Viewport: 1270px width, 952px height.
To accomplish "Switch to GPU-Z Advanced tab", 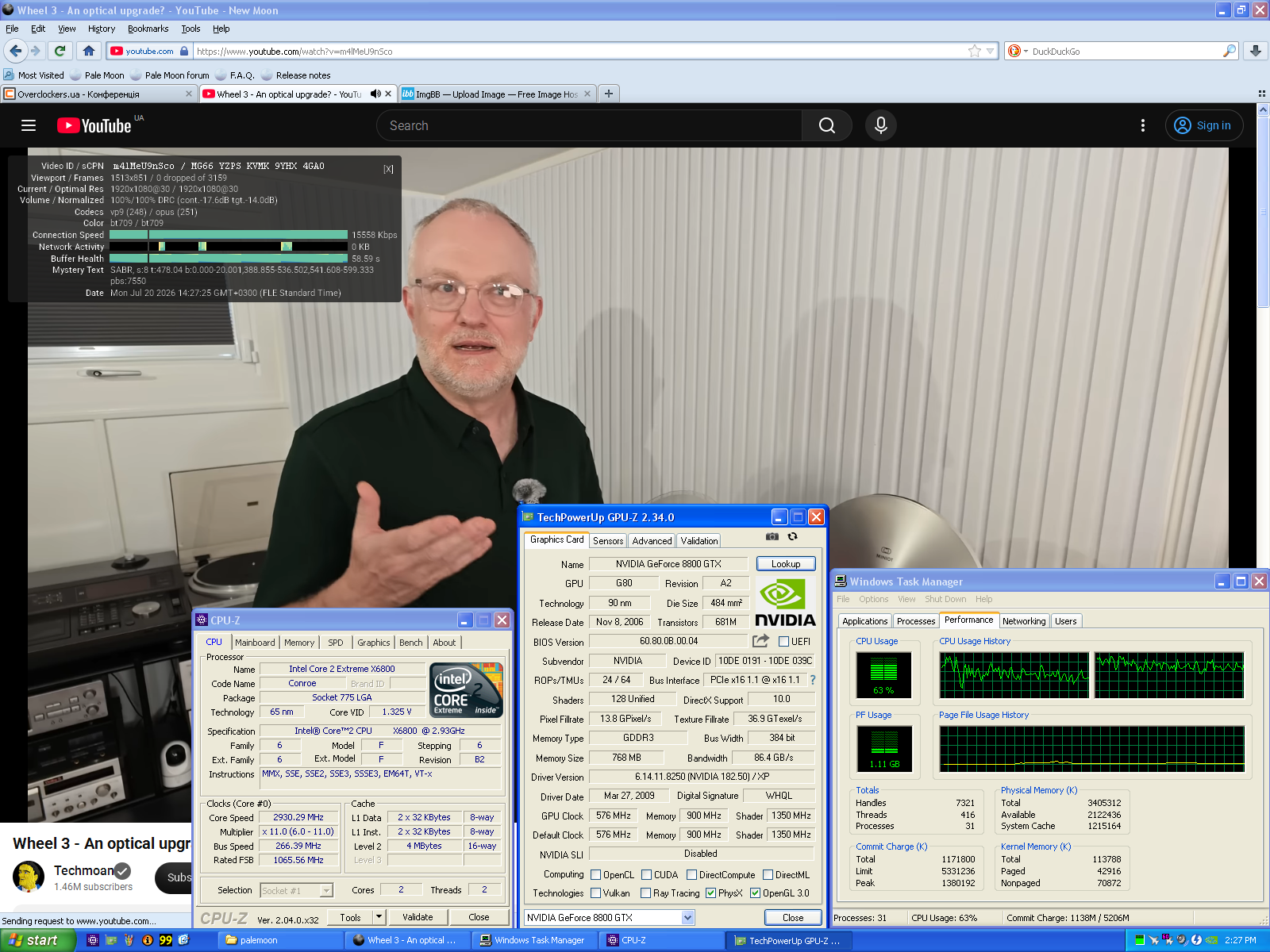I will [652, 541].
